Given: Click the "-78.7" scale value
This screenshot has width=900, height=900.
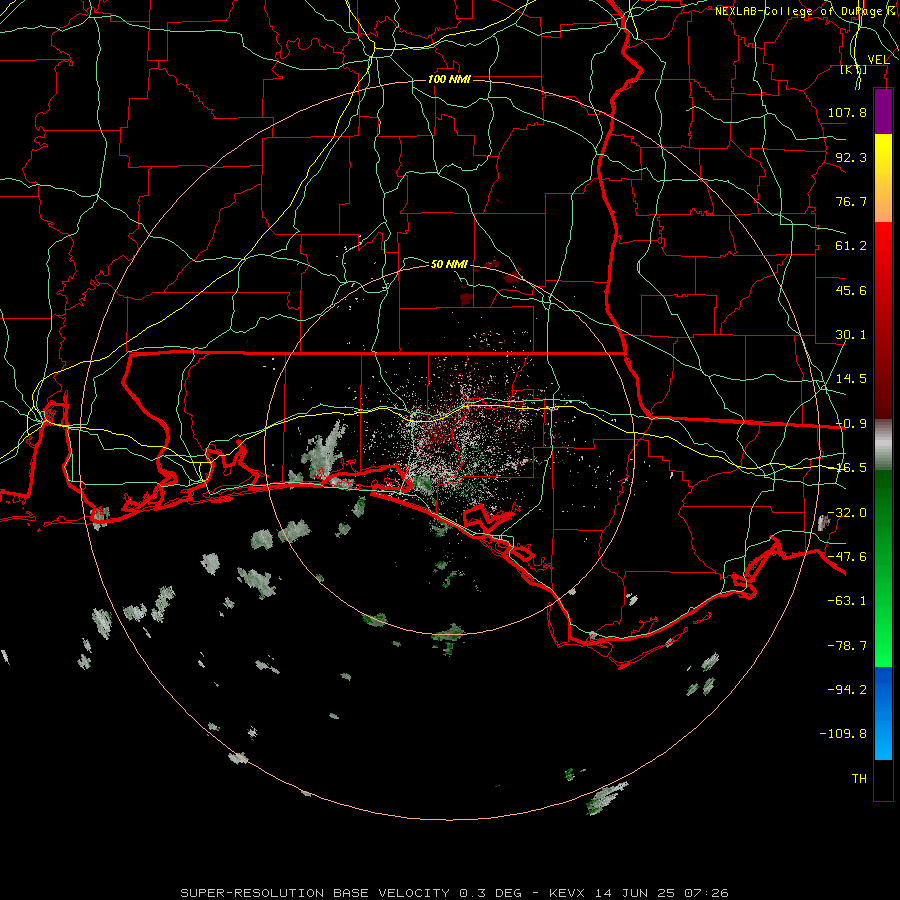Looking at the screenshot, I should 847,646.
